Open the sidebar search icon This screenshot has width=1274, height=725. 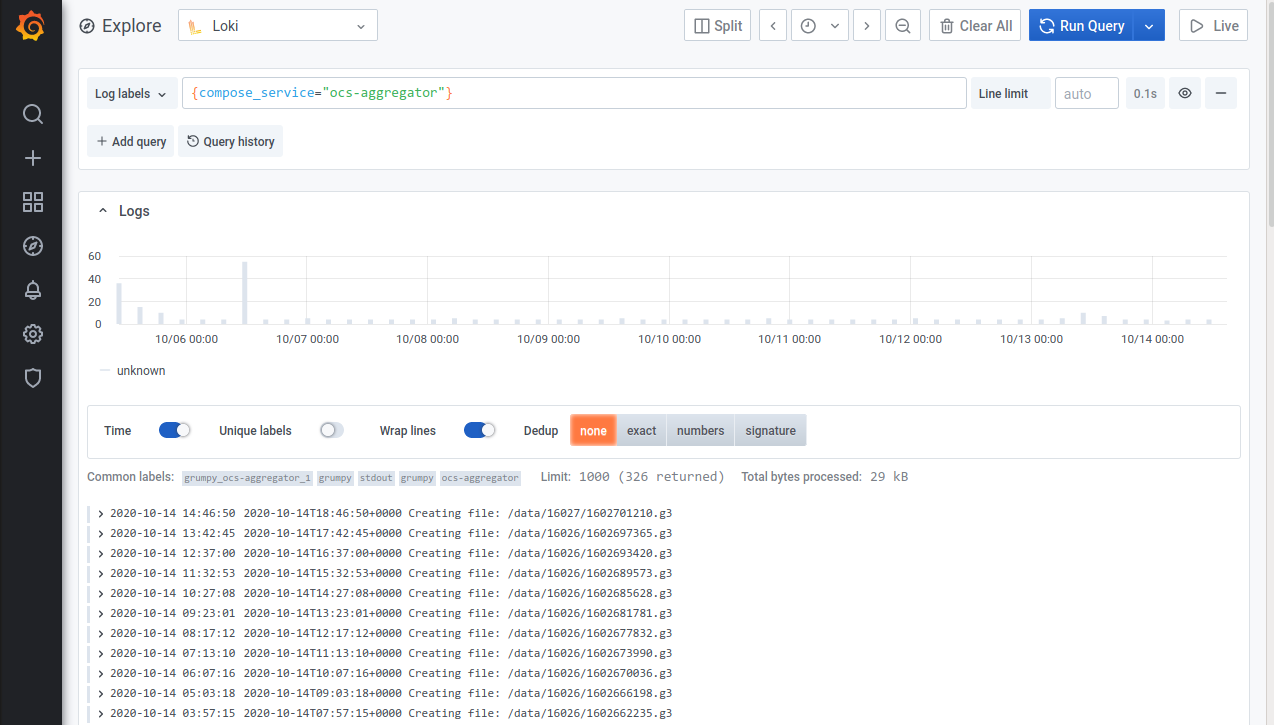click(x=33, y=114)
